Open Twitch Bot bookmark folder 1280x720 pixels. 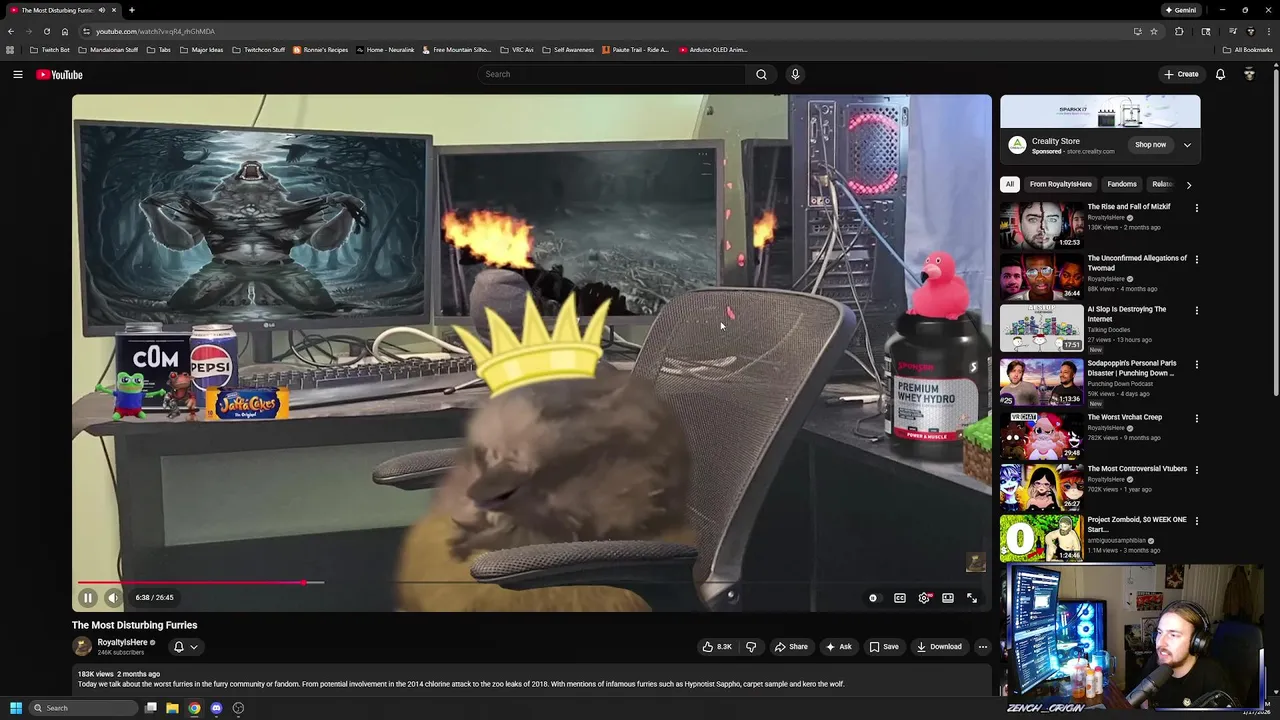50,50
